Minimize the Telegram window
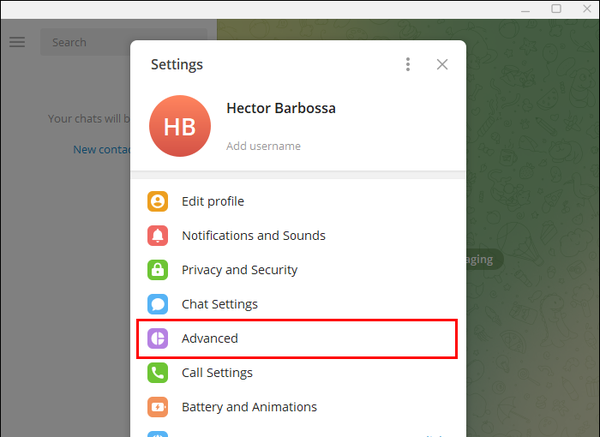Viewport: 600px width, 437px height. click(x=525, y=9)
